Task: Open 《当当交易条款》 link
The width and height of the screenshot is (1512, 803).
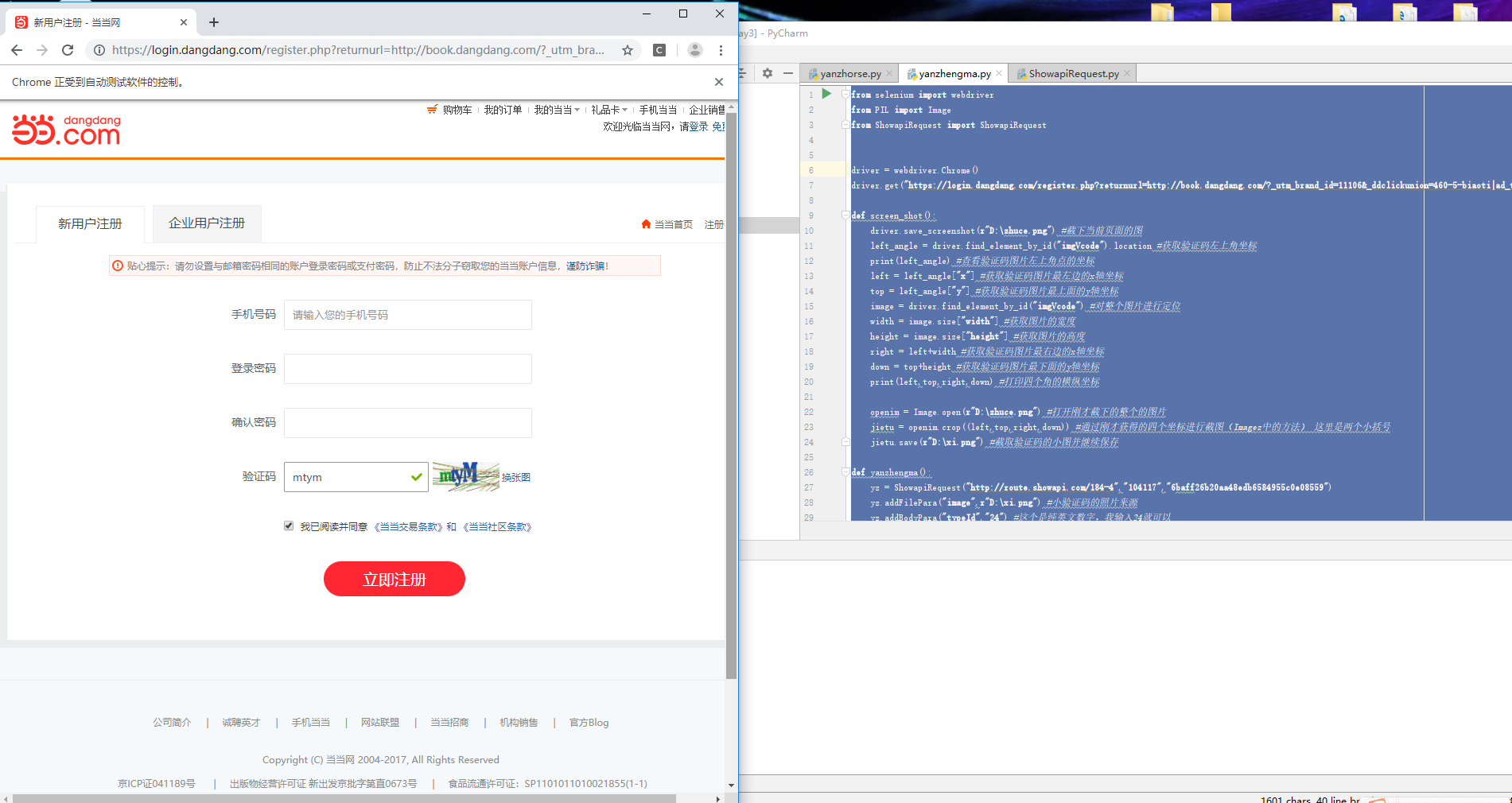Action: click(409, 526)
